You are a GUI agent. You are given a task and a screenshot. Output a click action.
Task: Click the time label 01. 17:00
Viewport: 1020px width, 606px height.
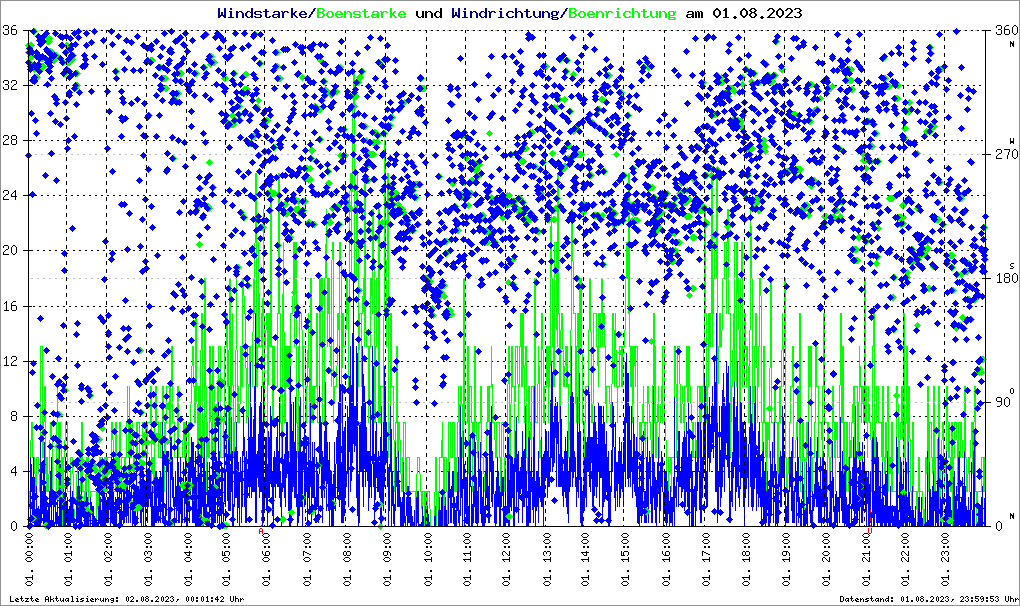click(706, 559)
